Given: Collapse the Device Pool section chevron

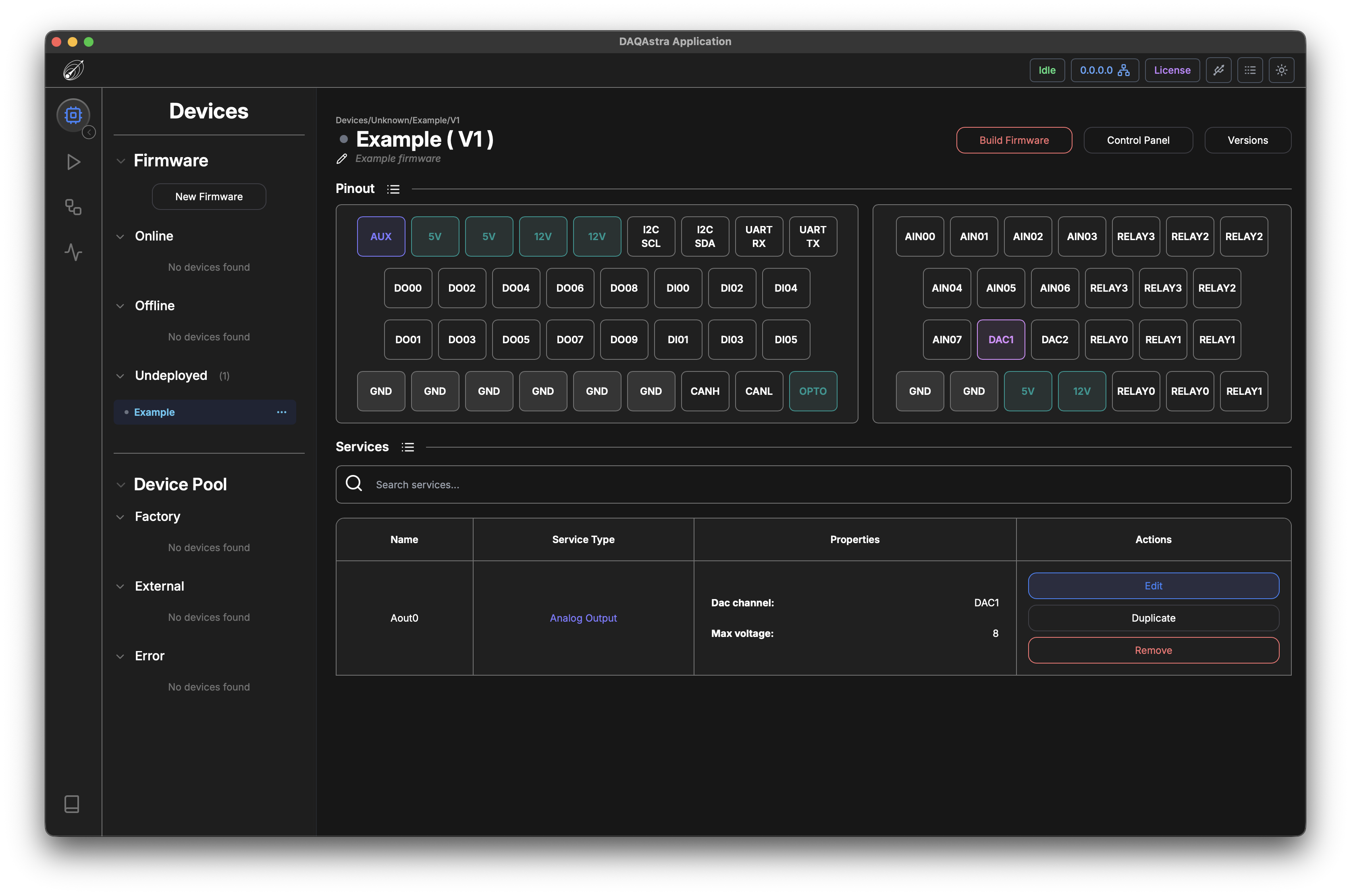Looking at the screenshot, I should tap(121, 485).
